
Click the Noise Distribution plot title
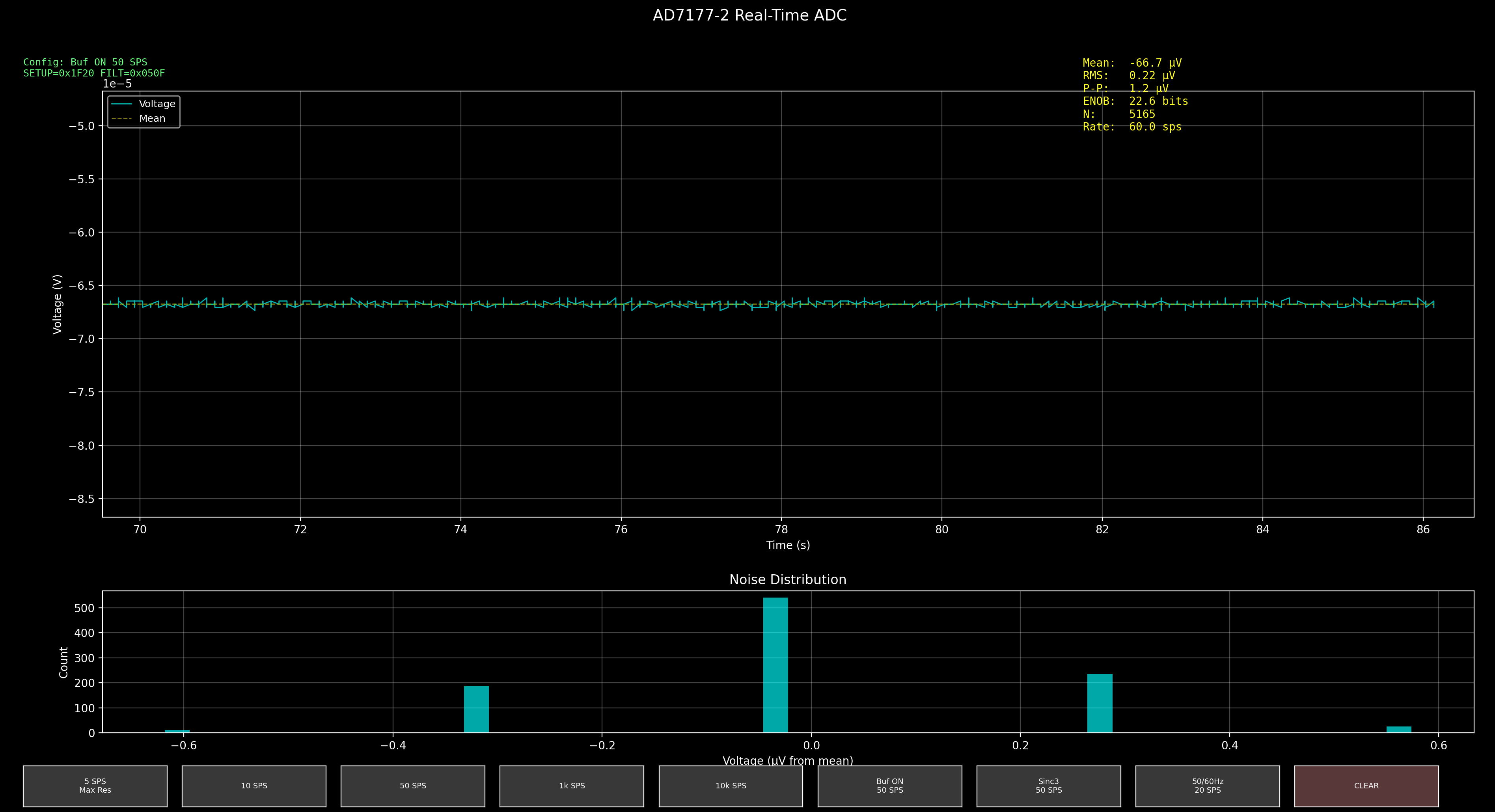click(788, 580)
